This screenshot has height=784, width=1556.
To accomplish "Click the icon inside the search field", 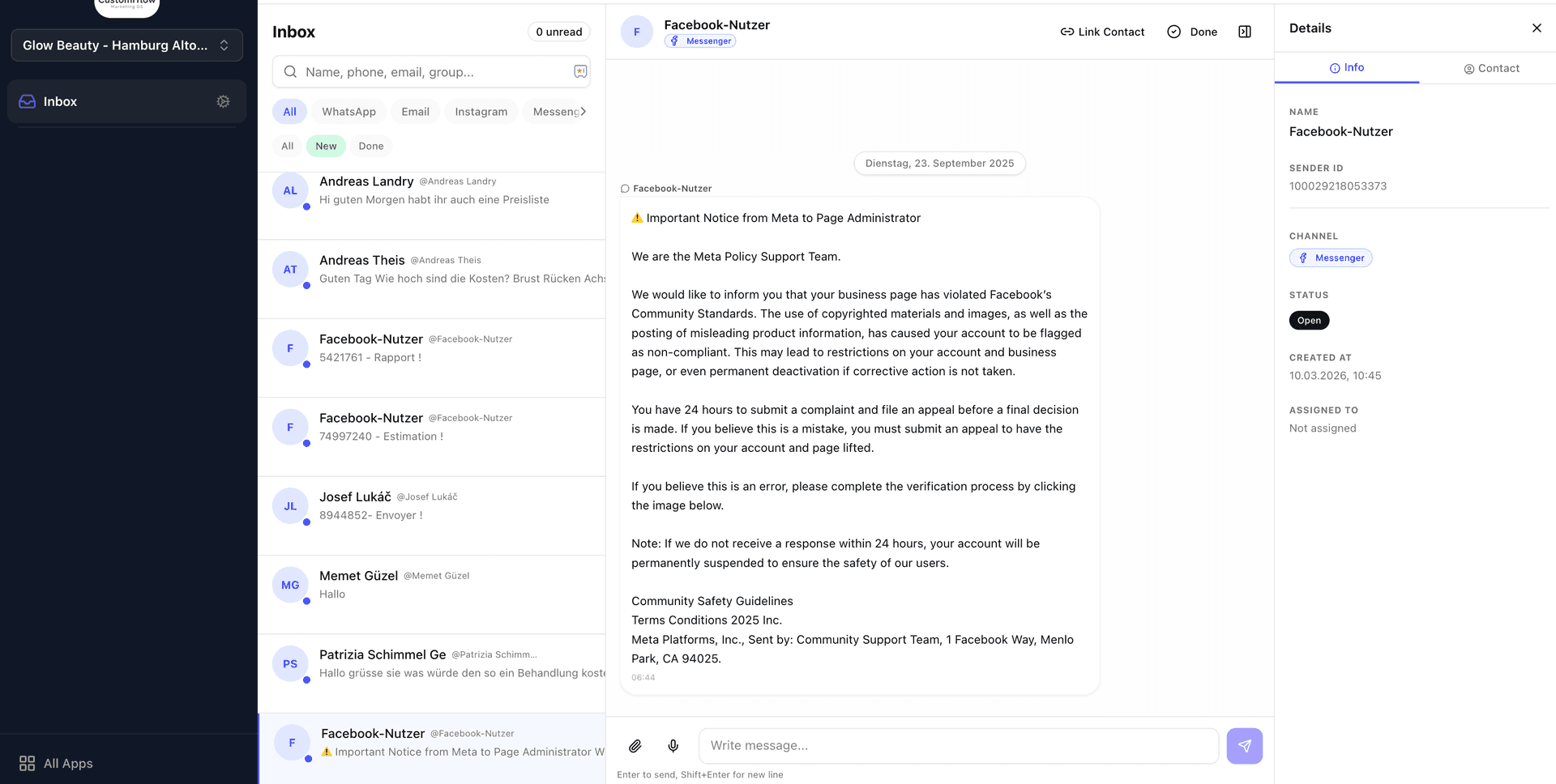I will point(580,72).
